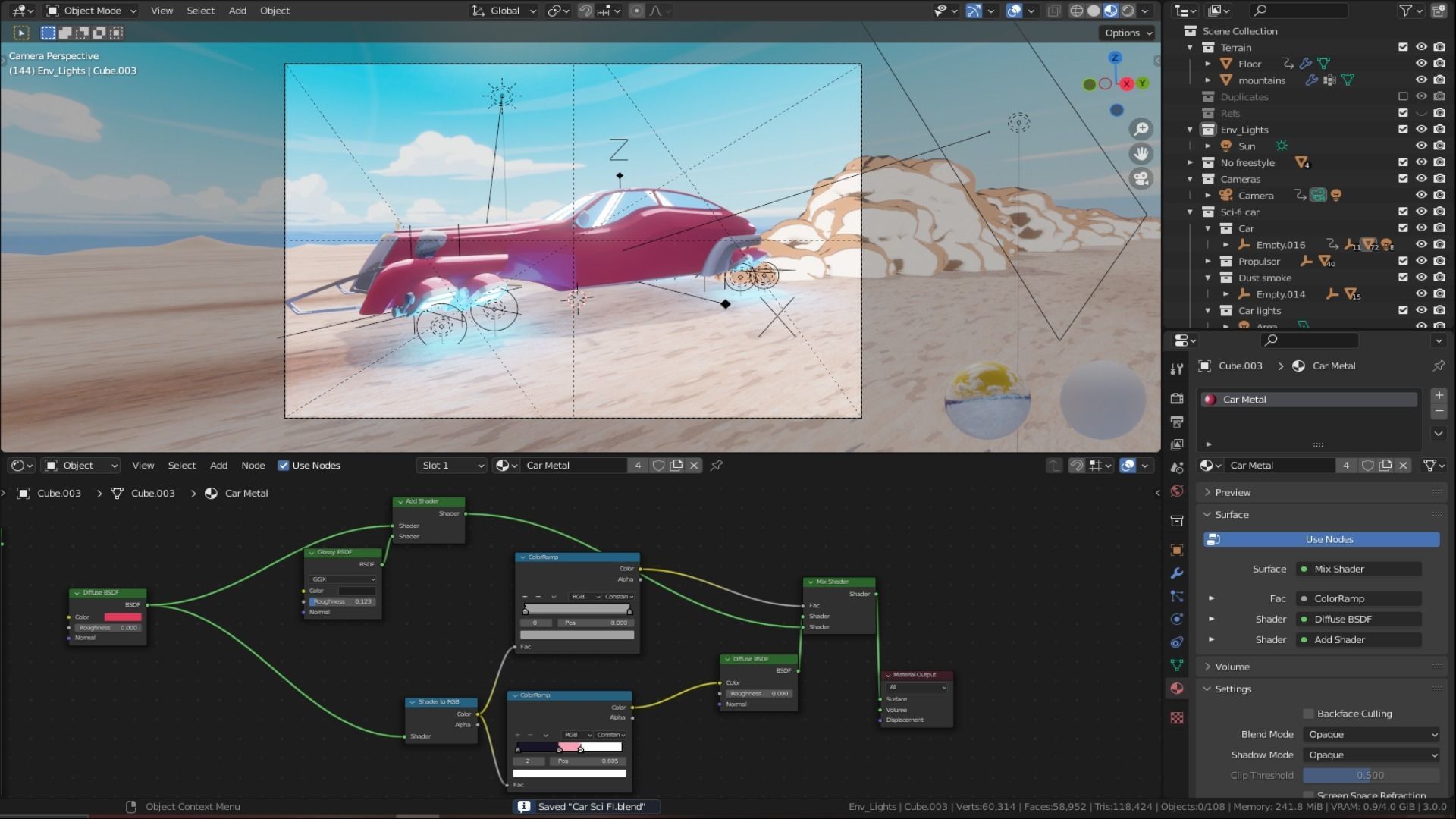
Task: Open the Blend Mode dropdown
Action: pos(1371,734)
